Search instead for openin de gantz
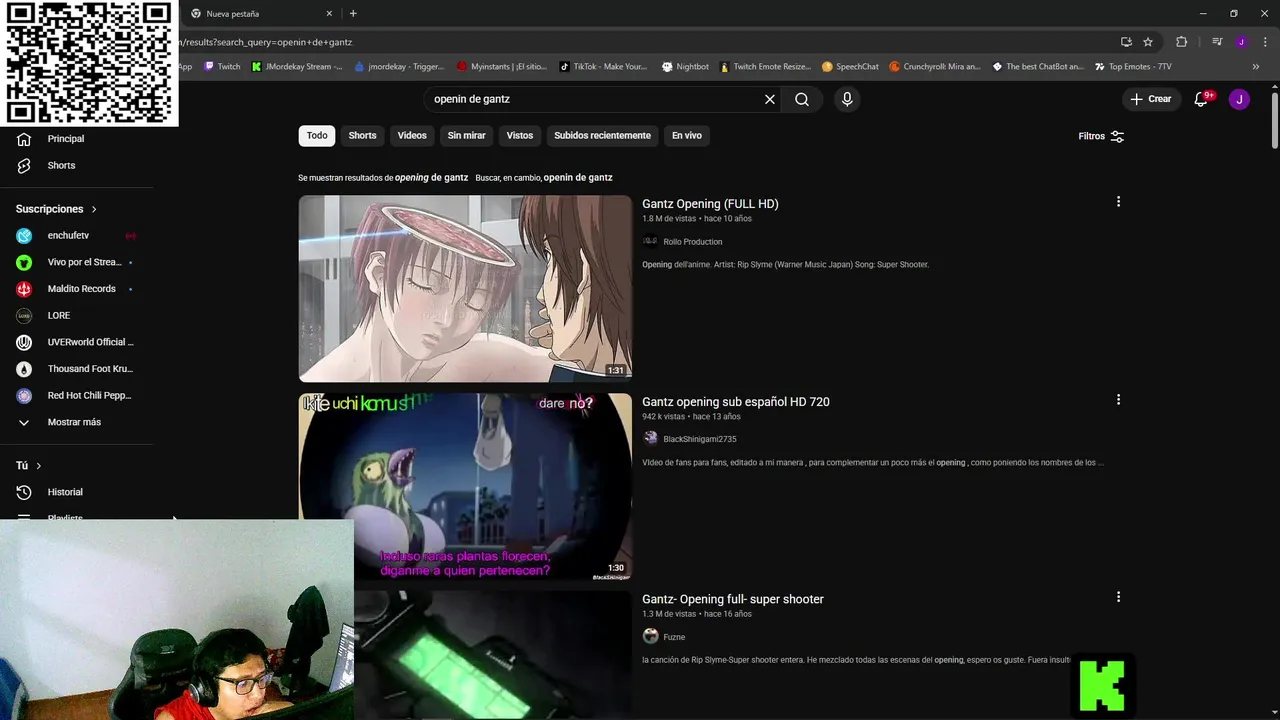The image size is (1280, 720). point(578,177)
